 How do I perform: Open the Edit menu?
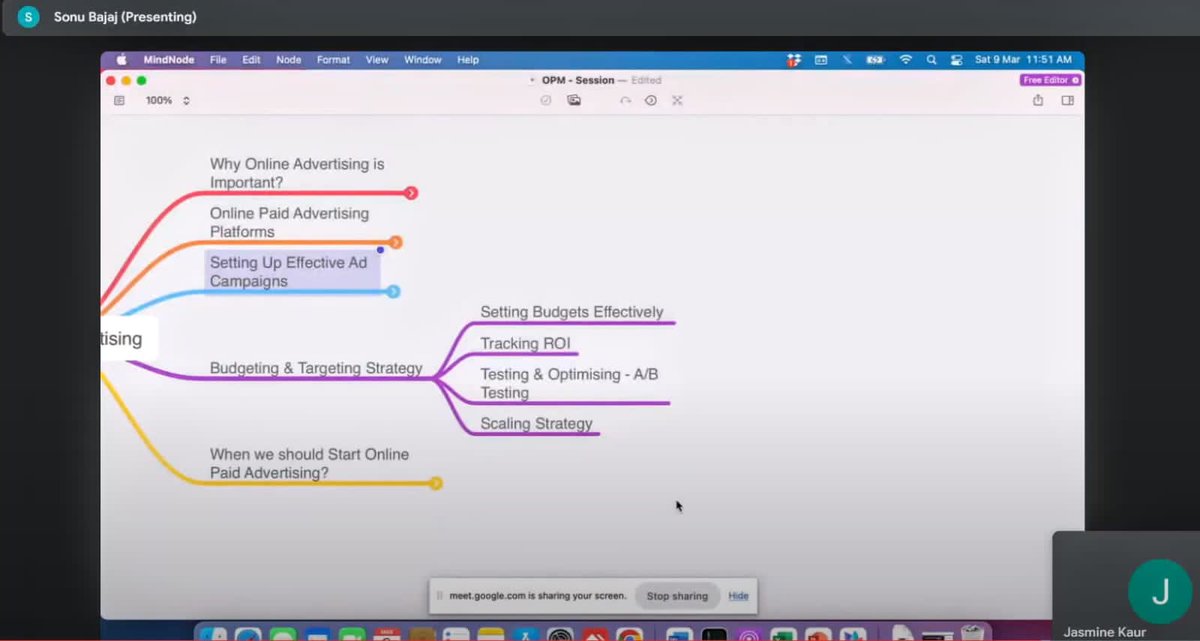coord(251,60)
